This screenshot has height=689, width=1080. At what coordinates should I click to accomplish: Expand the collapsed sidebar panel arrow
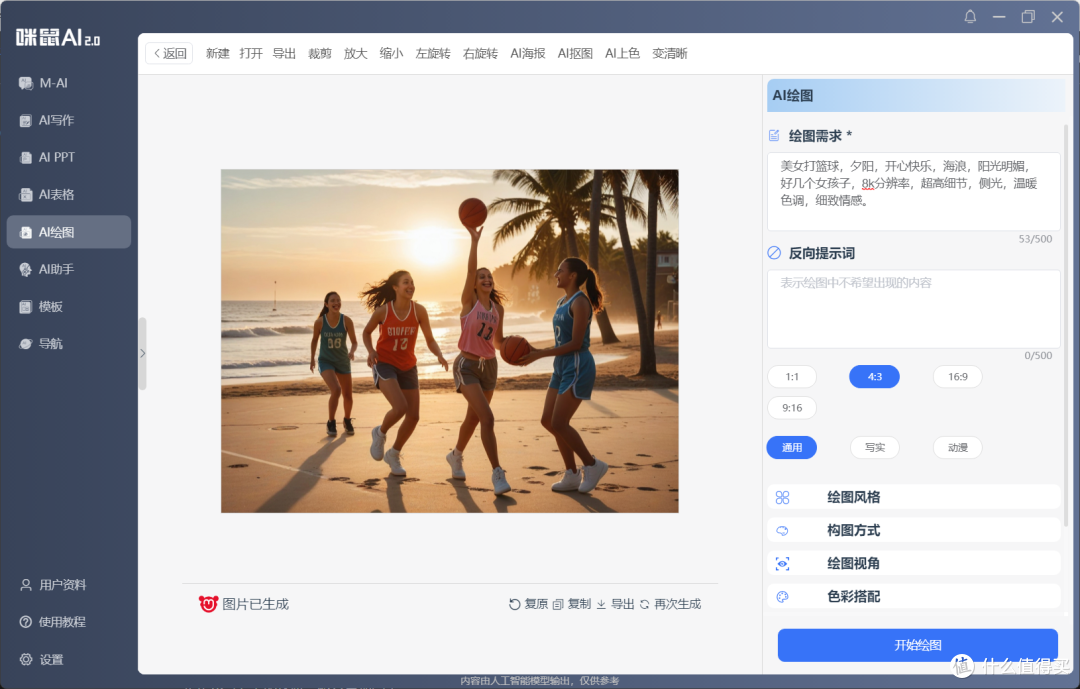(143, 353)
